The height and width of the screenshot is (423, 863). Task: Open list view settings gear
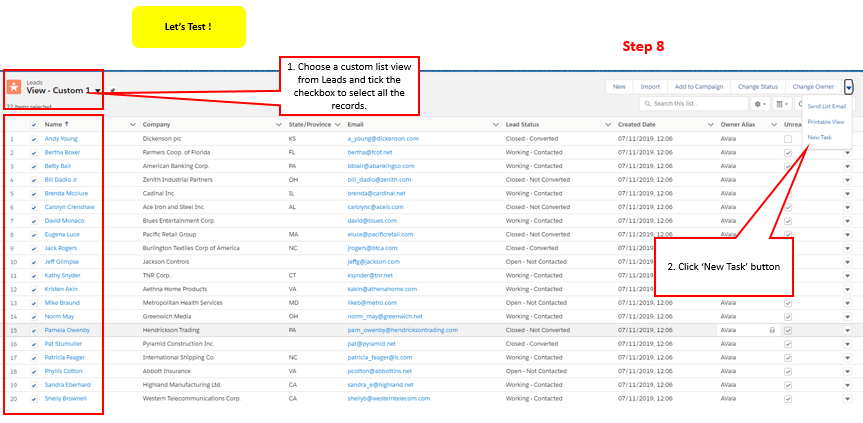(x=761, y=103)
